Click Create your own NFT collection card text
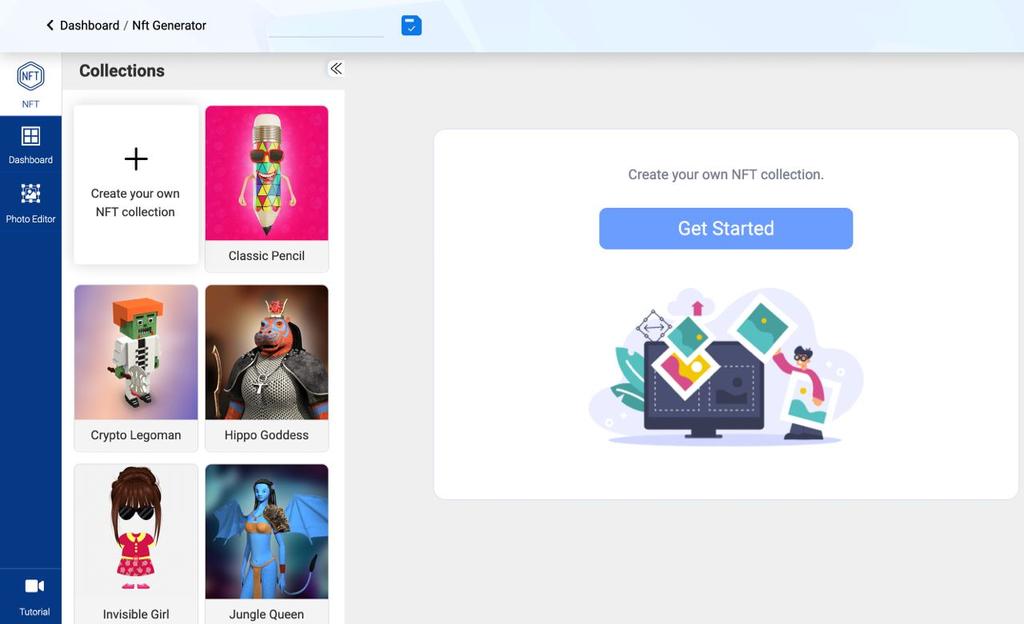The width and height of the screenshot is (1024, 624). click(x=135, y=202)
